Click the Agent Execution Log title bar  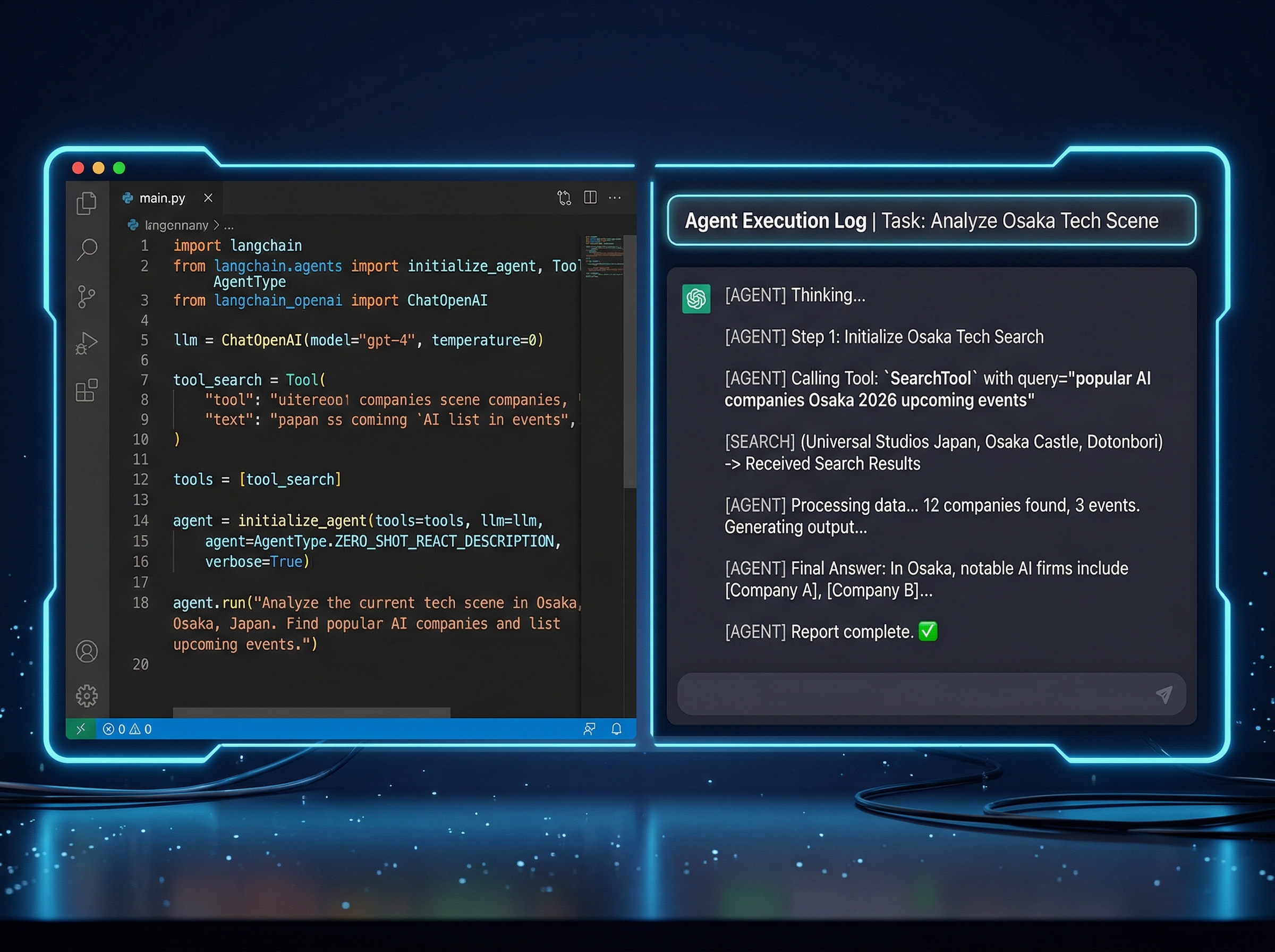pyautogui.click(x=931, y=220)
